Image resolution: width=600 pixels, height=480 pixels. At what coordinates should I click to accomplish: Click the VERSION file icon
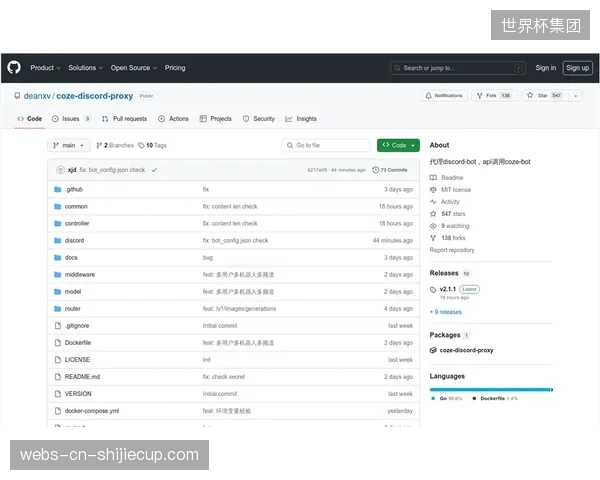click(58, 394)
